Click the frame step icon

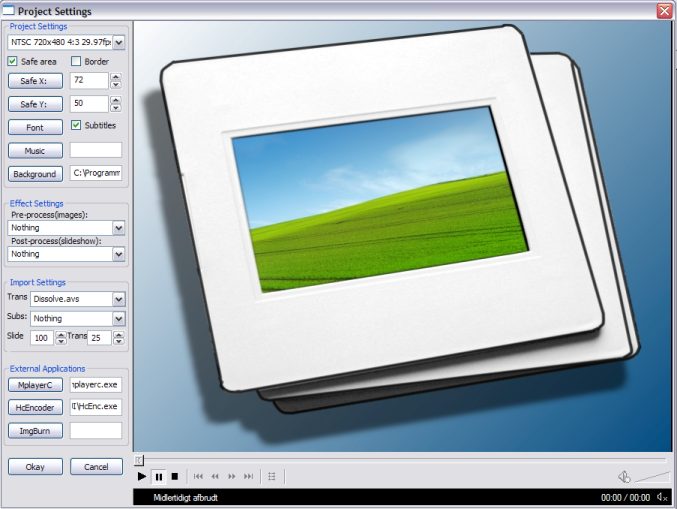pos(272,477)
